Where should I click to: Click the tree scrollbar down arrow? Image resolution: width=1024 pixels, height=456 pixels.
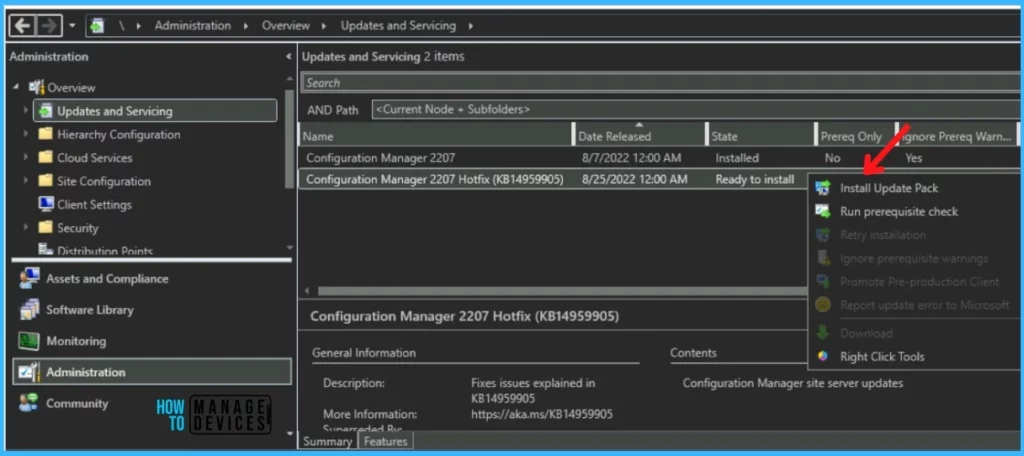coord(289,248)
